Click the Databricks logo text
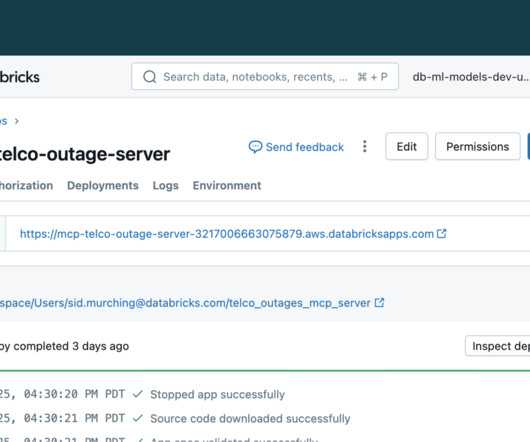Image resolution: width=530 pixels, height=442 pixels. (20, 77)
